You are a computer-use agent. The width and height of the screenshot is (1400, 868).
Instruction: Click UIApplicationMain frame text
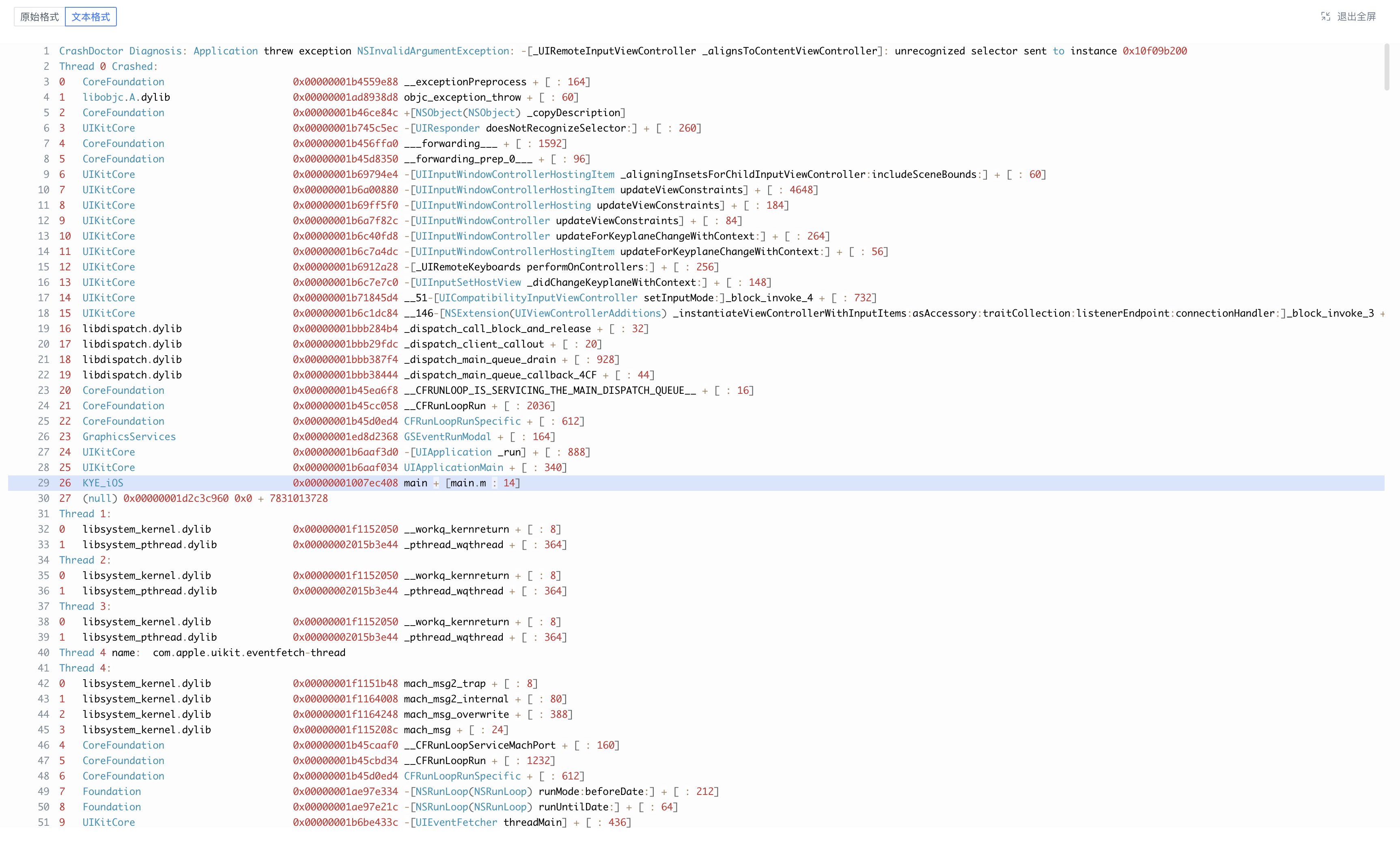[453, 467]
